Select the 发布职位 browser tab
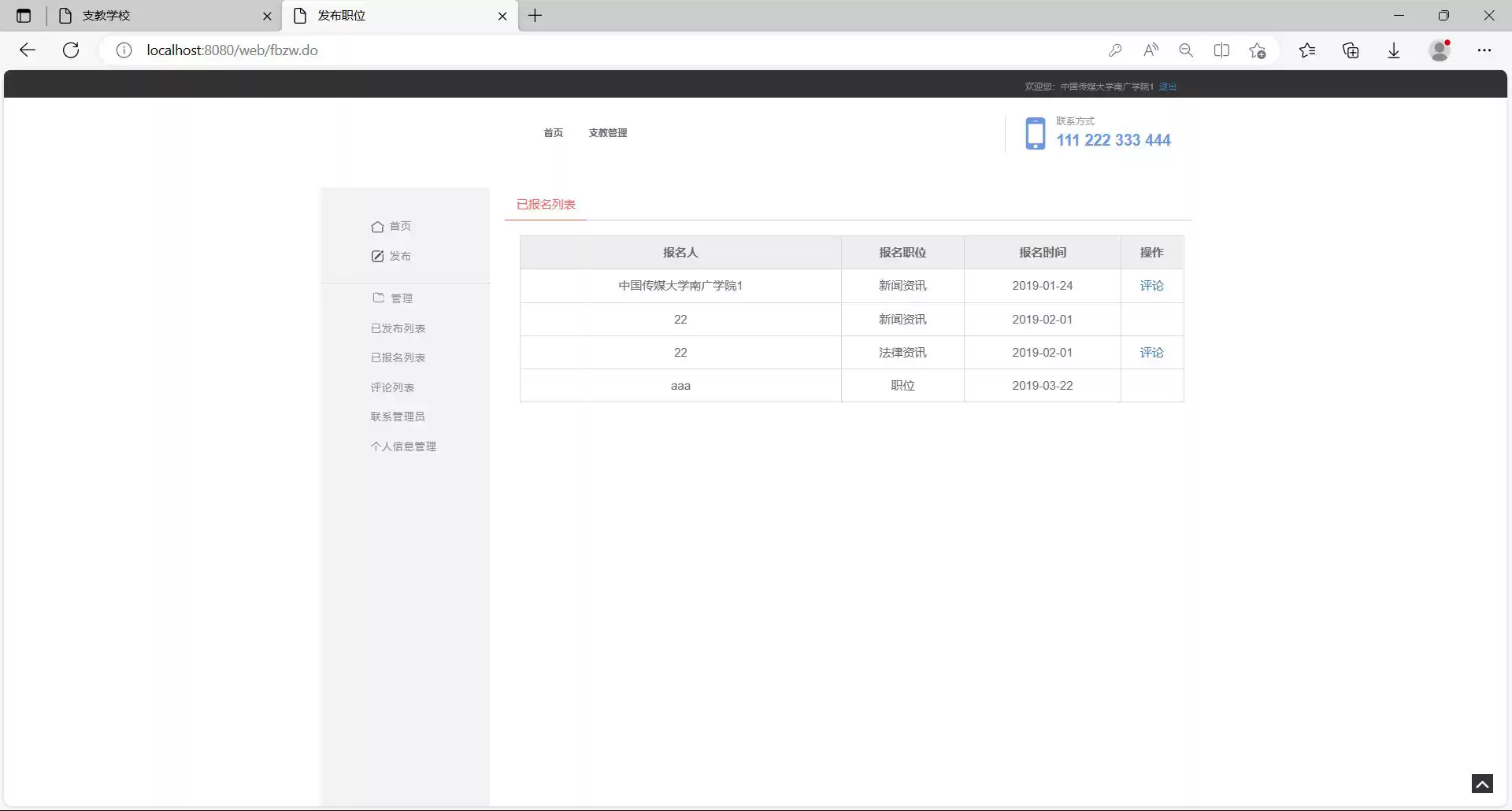 [x=400, y=16]
